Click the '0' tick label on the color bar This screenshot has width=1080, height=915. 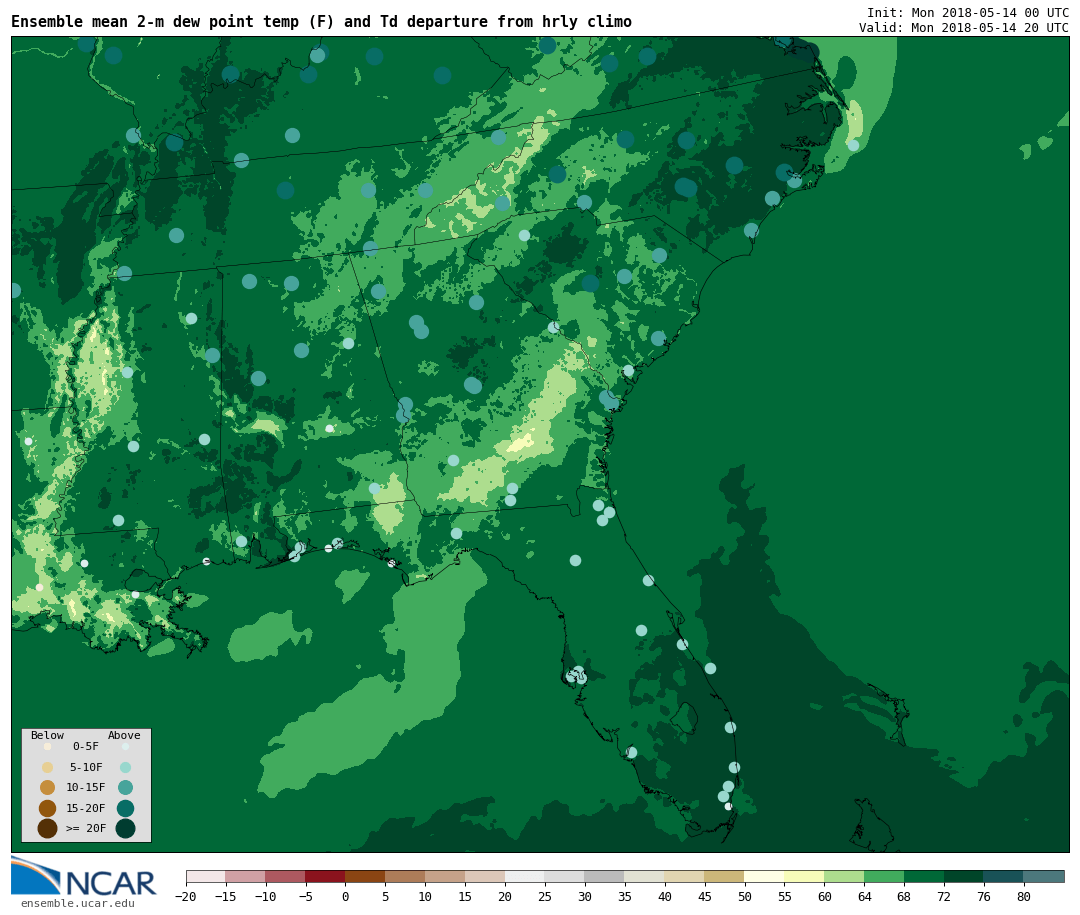click(x=345, y=896)
